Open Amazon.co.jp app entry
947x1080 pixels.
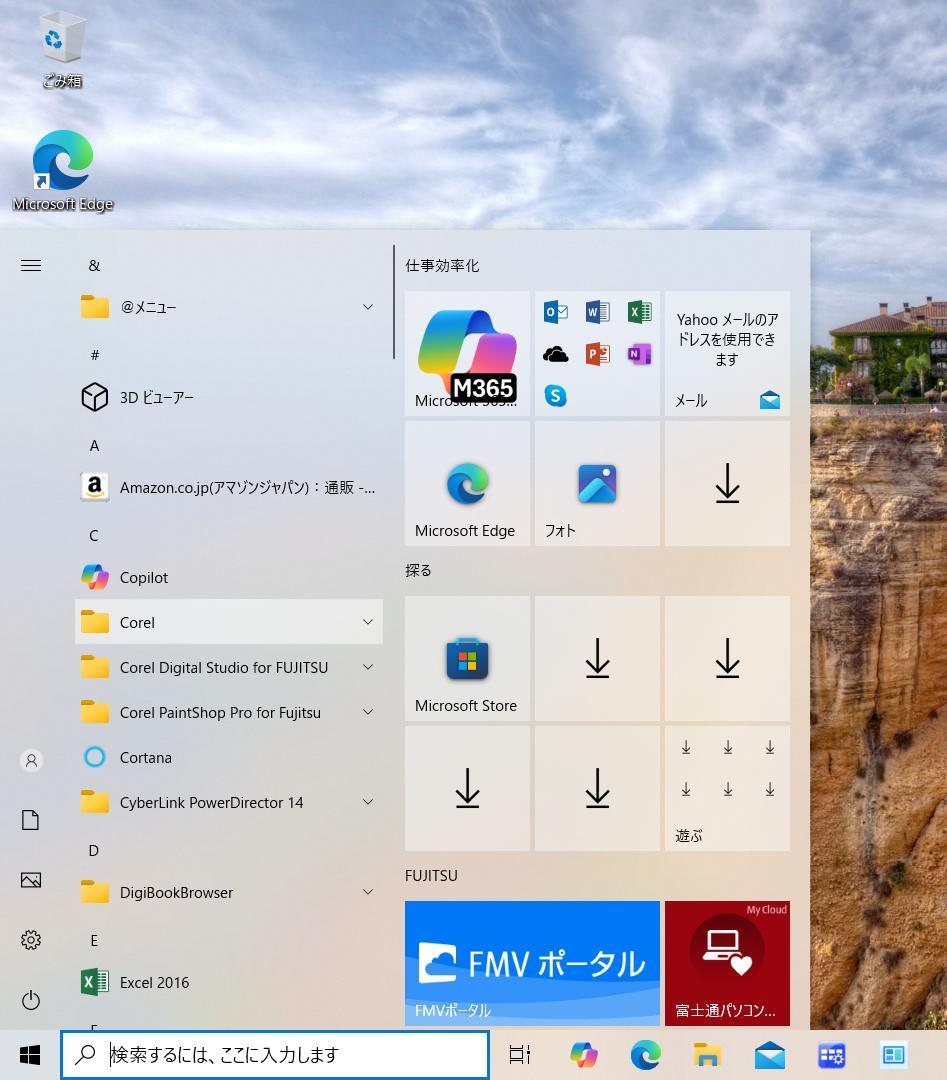click(x=229, y=488)
